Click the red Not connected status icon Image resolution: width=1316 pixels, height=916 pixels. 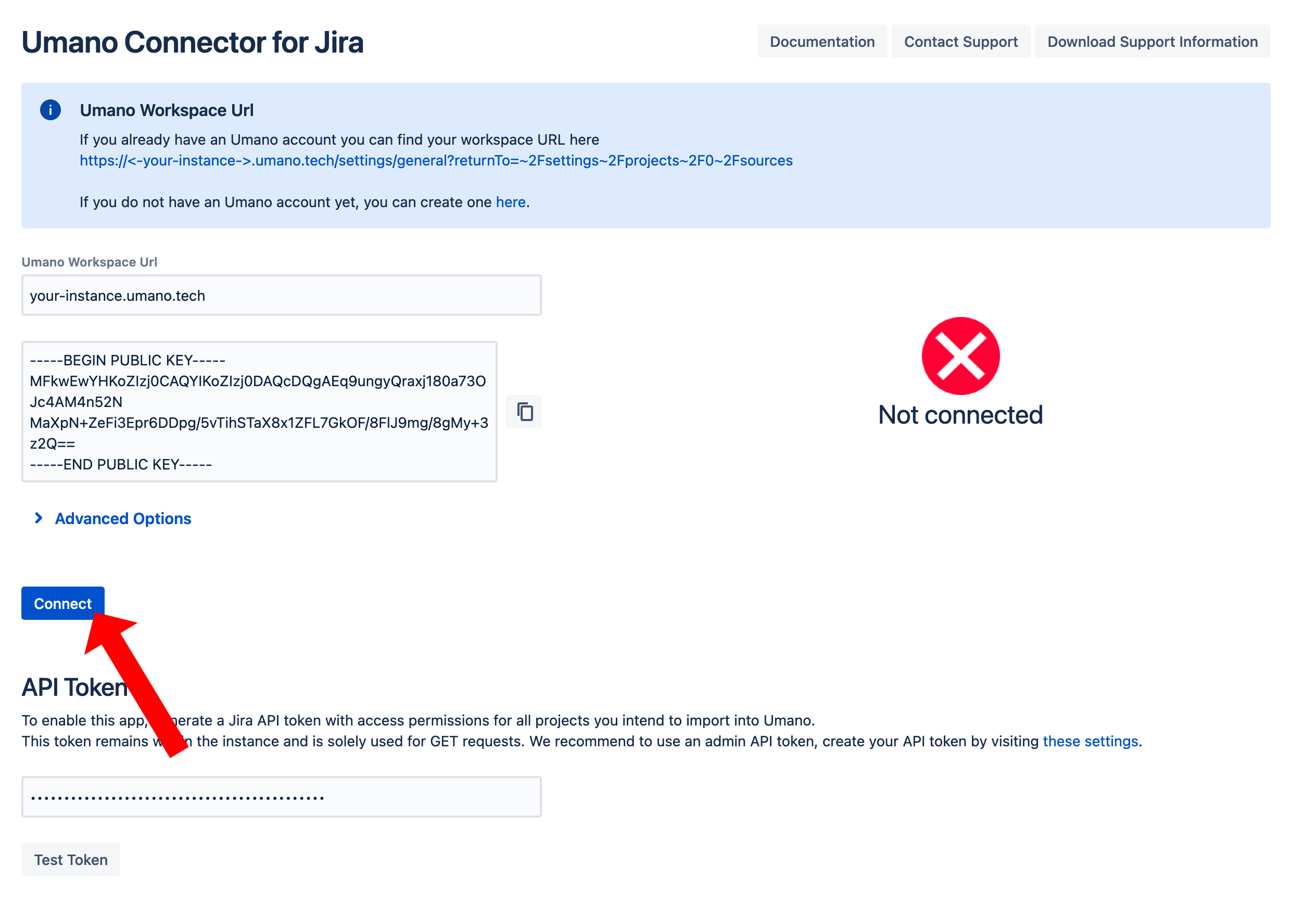pyautogui.click(x=960, y=355)
